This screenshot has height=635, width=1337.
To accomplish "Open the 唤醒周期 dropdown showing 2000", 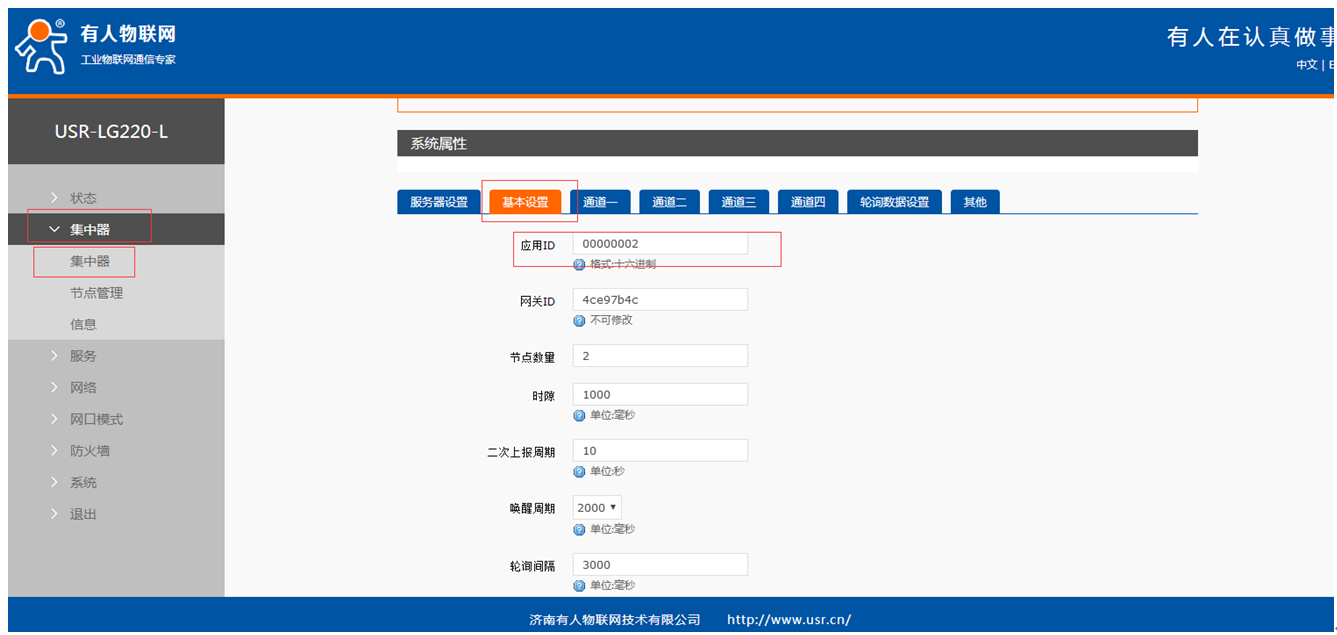I will (597, 508).
